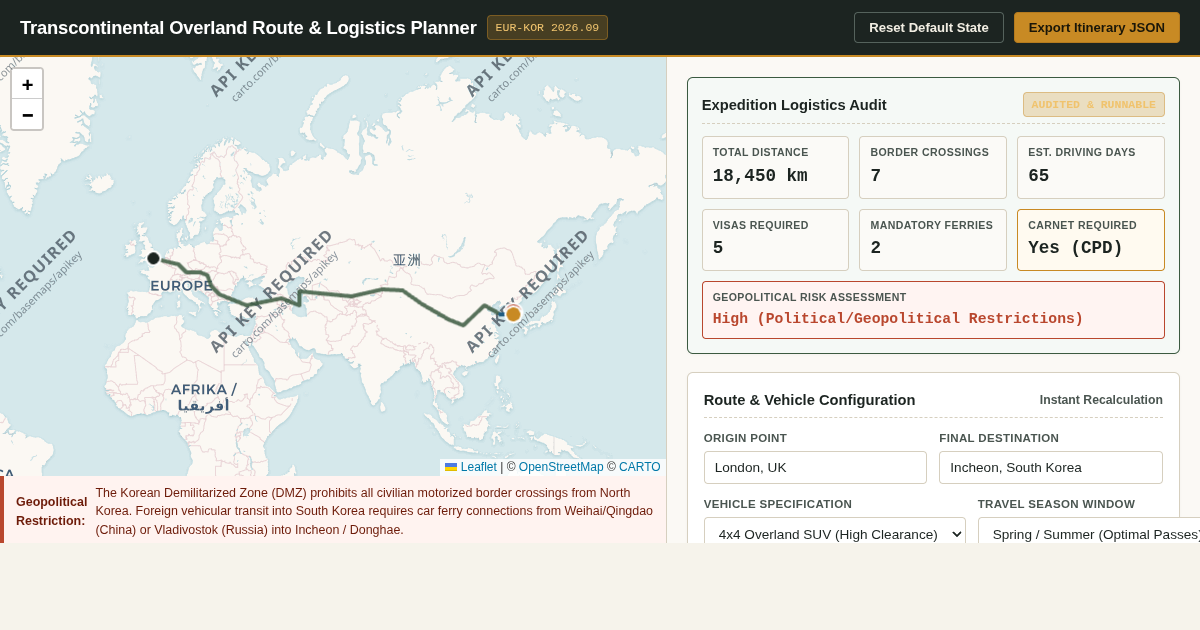Click the London origin marker on map
The width and height of the screenshot is (1200, 630).
pos(153,258)
